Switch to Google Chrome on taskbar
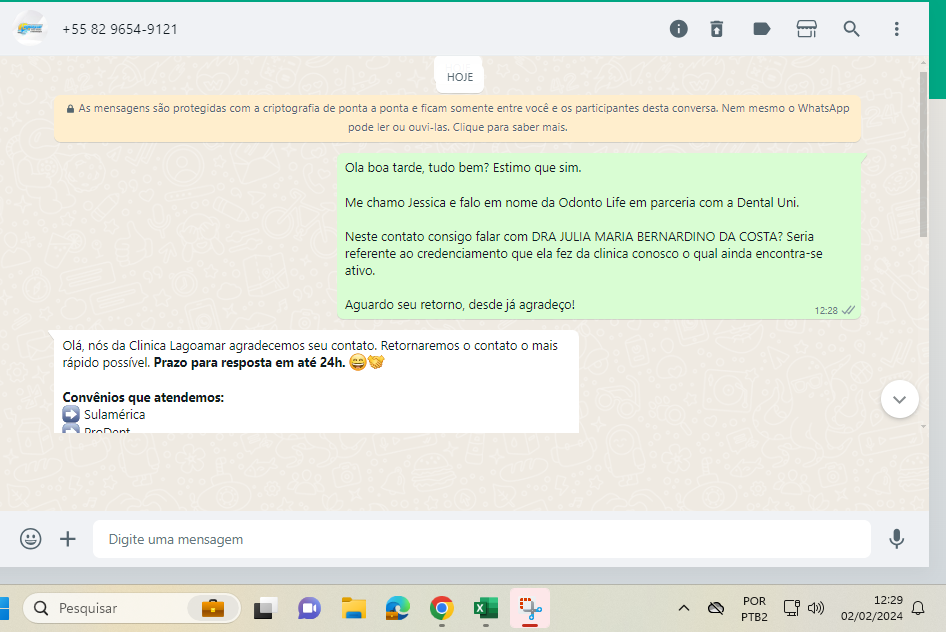The height and width of the screenshot is (632, 946). pos(442,608)
